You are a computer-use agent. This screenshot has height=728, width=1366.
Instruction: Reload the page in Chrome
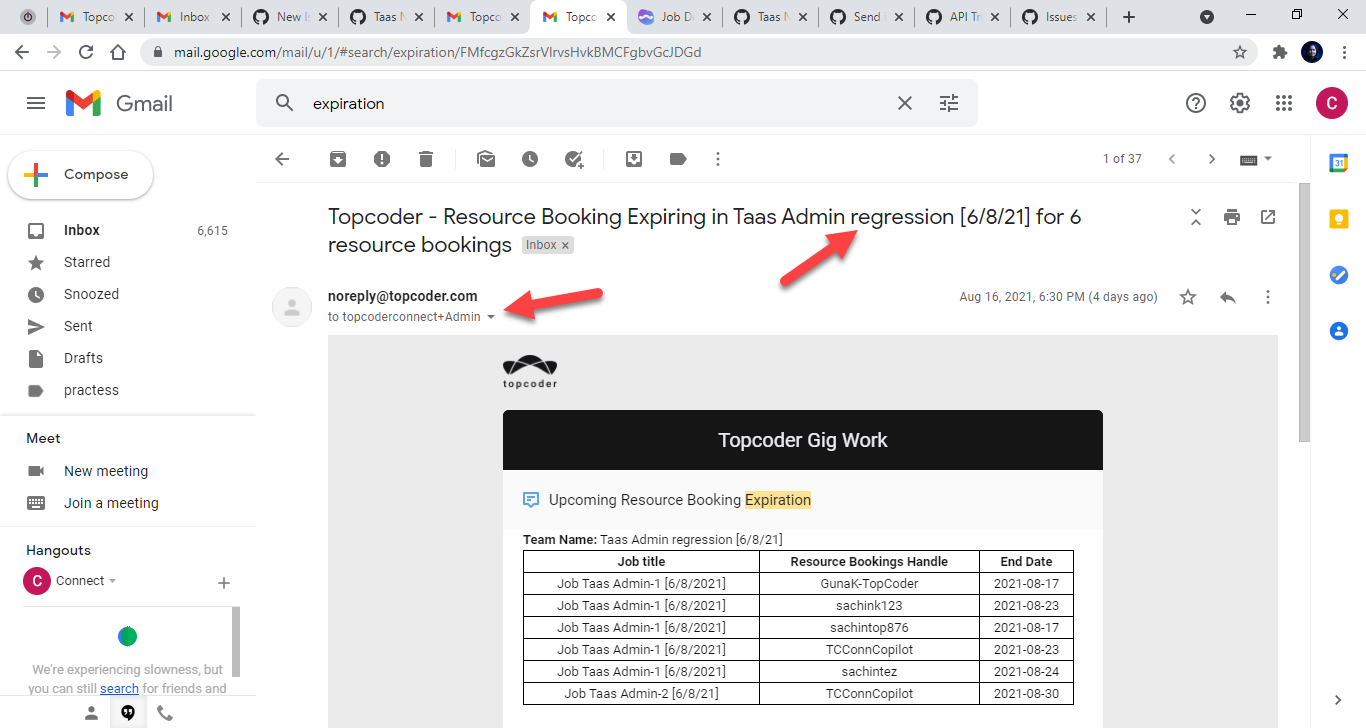pos(86,52)
